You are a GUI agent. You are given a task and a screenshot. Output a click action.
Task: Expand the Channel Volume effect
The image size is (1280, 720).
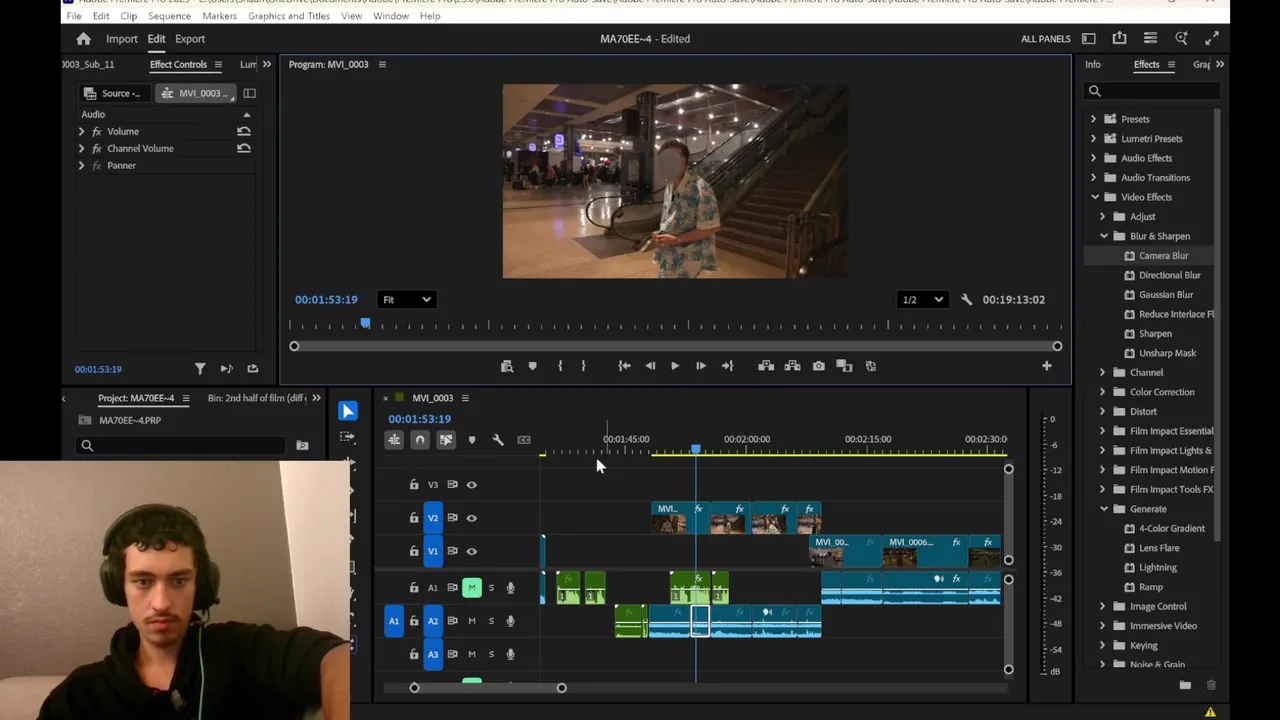click(x=81, y=148)
